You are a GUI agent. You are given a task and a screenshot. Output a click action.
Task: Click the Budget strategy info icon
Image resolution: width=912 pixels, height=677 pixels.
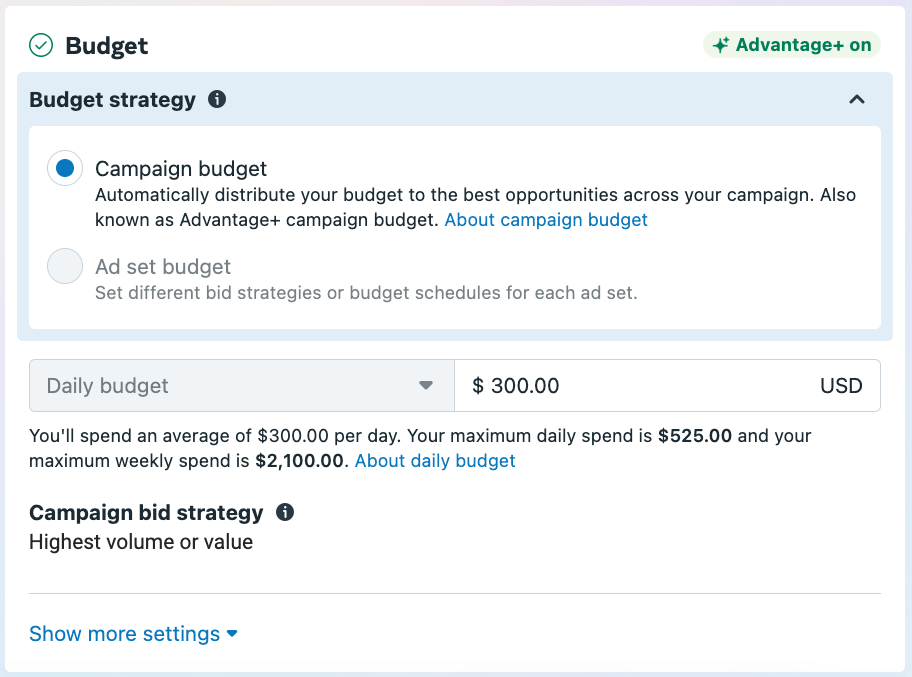point(217,99)
